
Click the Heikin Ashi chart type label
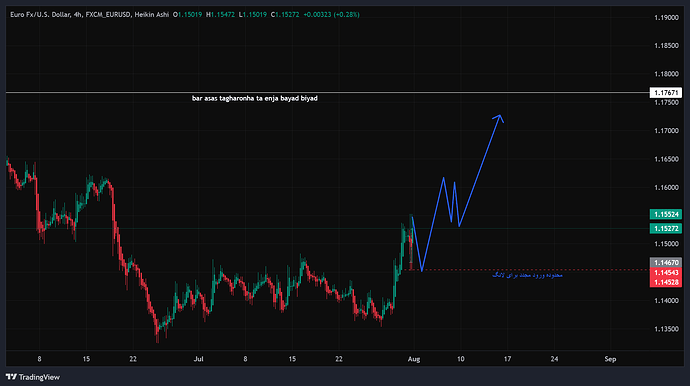152,15
